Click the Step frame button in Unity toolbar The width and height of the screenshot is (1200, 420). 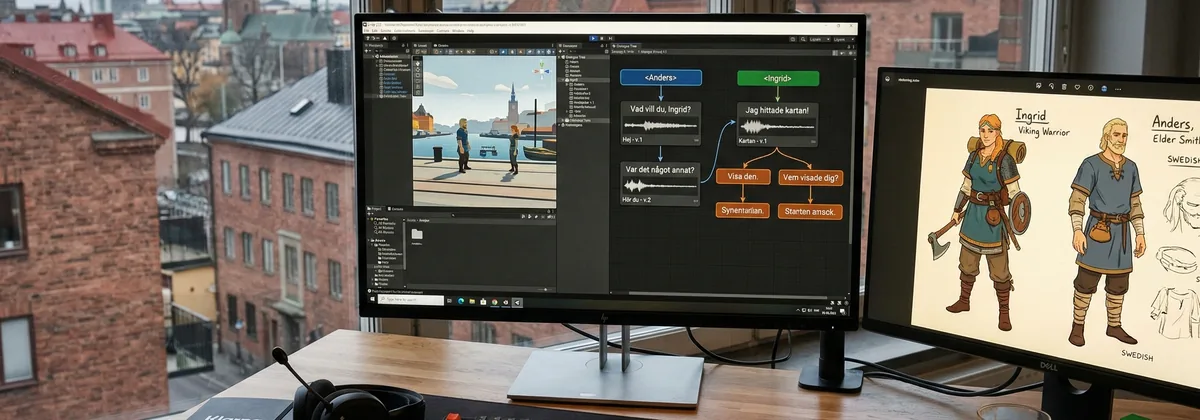[x=610, y=38]
